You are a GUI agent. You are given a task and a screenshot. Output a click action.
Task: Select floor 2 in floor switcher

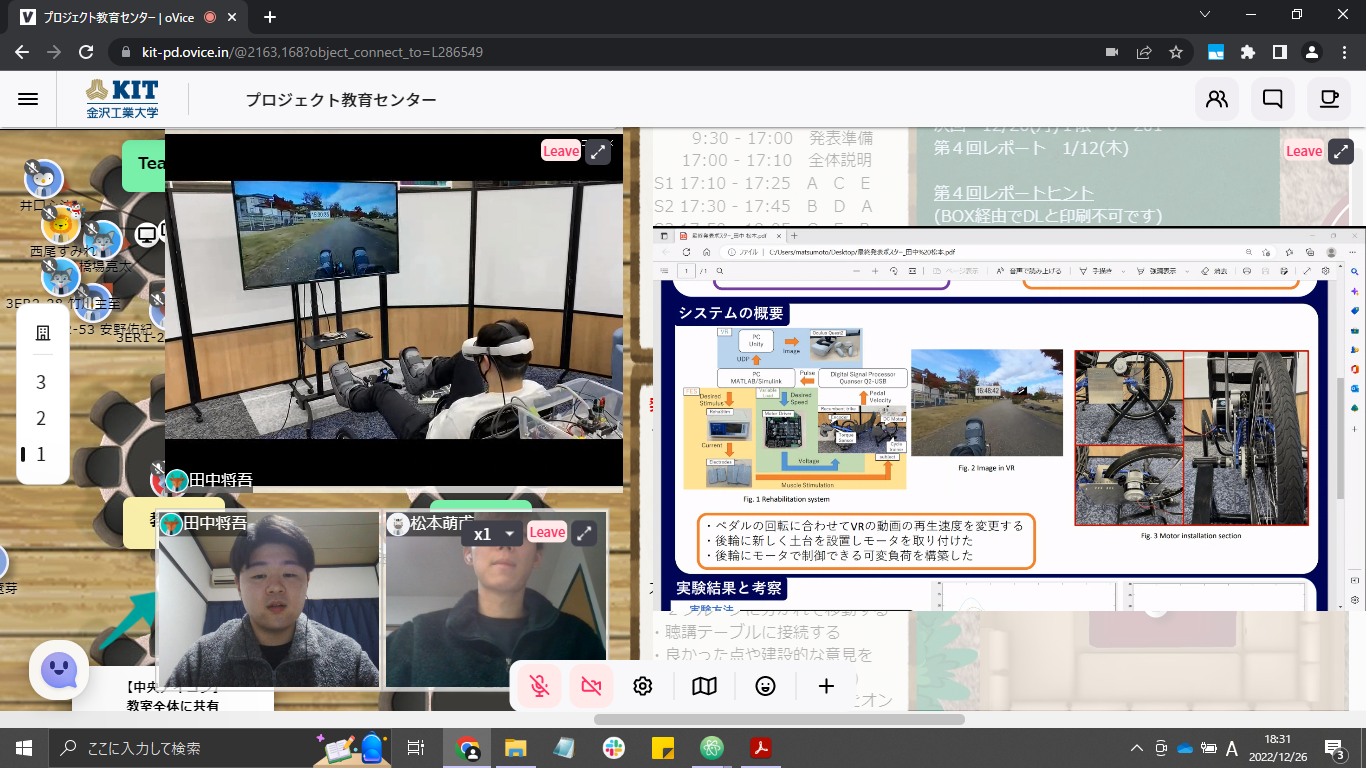[41, 418]
